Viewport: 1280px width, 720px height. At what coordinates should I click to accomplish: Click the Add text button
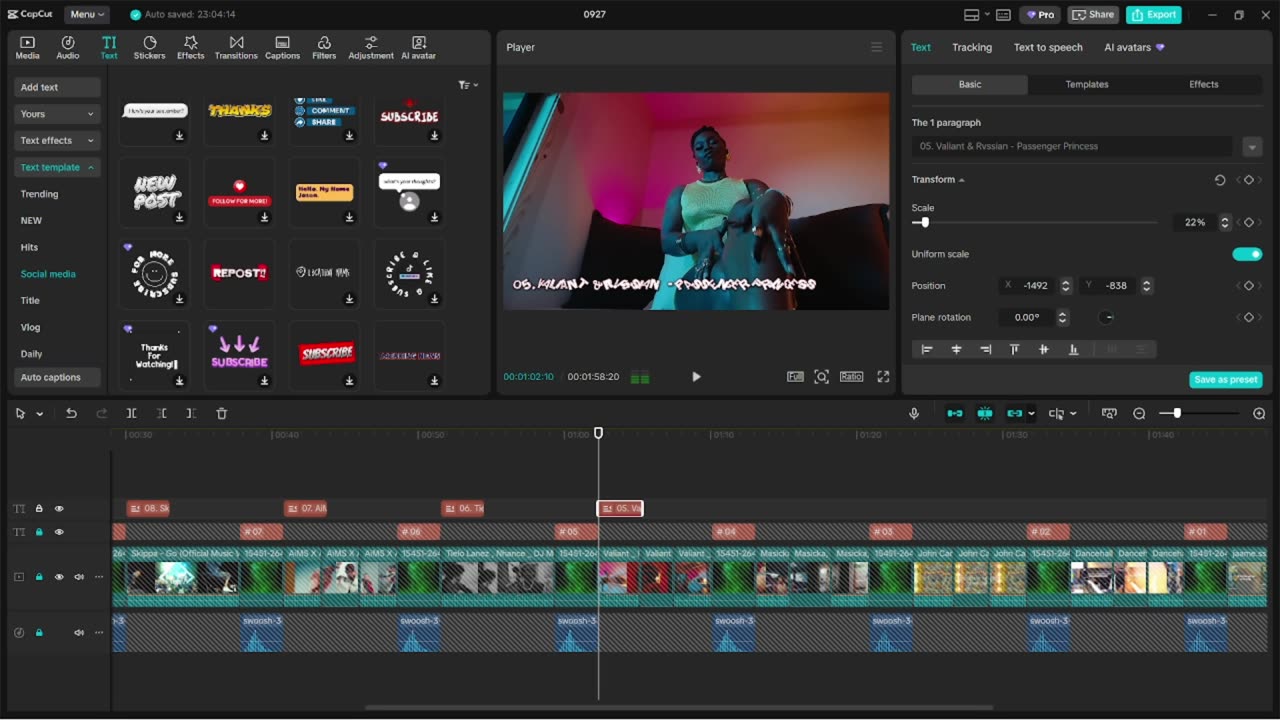click(x=58, y=88)
